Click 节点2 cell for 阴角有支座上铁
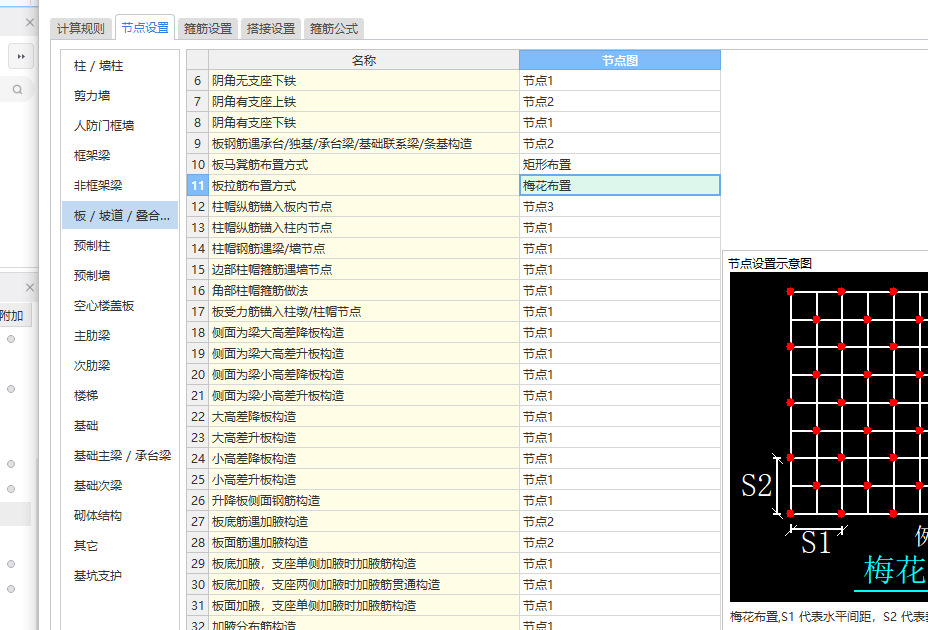This screenshot has height=630, width=928. [x=620, y=102]
